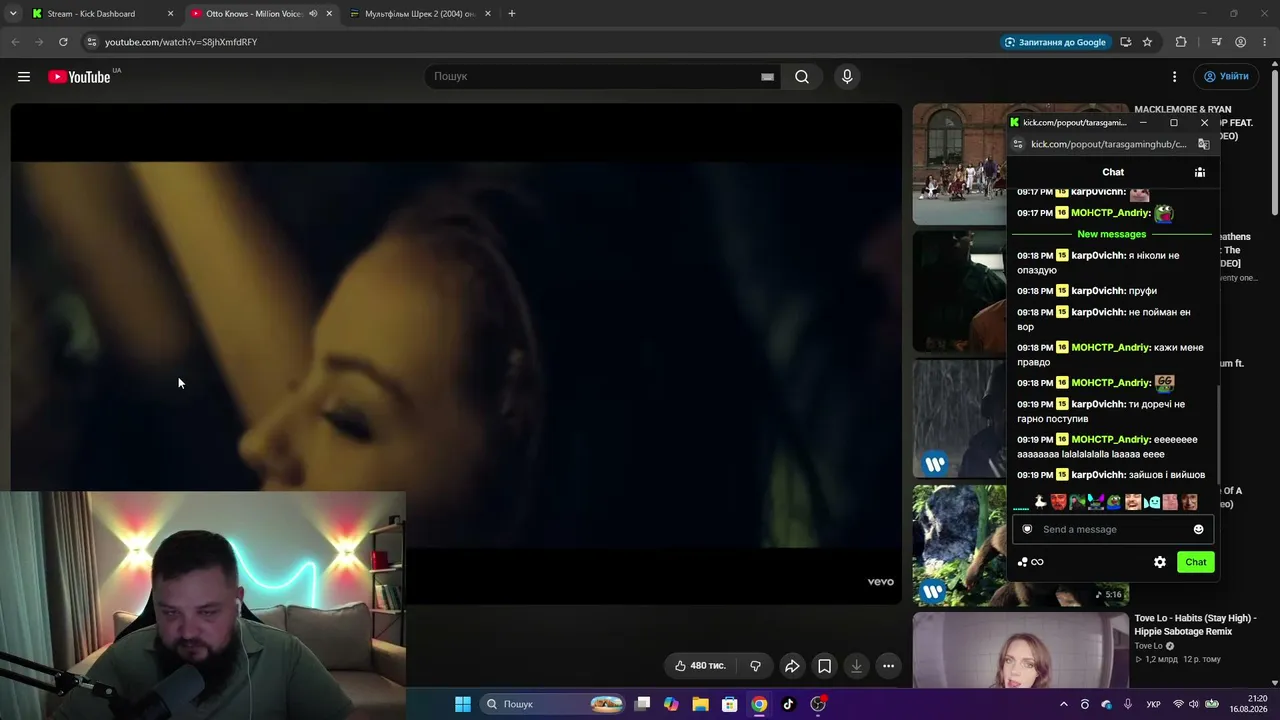Open a new Chrome tab
This screenshot has height=720, width=1280.
[512, 14]
